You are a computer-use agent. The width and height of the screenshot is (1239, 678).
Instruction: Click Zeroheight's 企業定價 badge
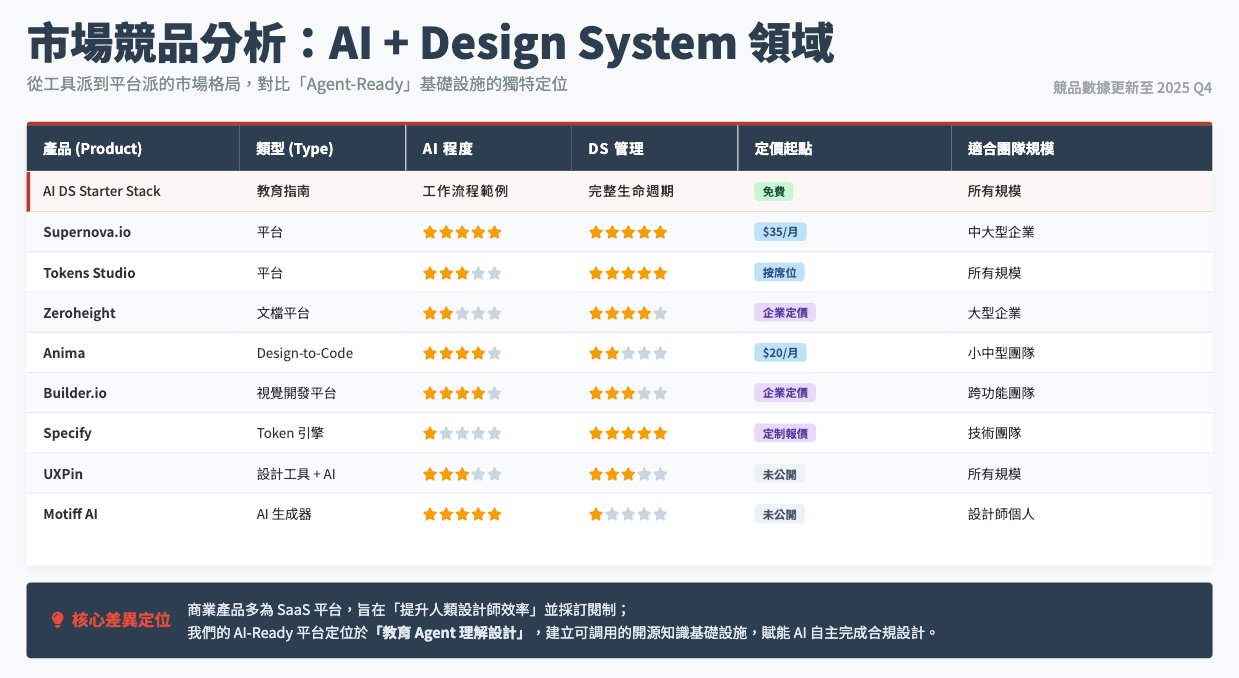(785, 313)
